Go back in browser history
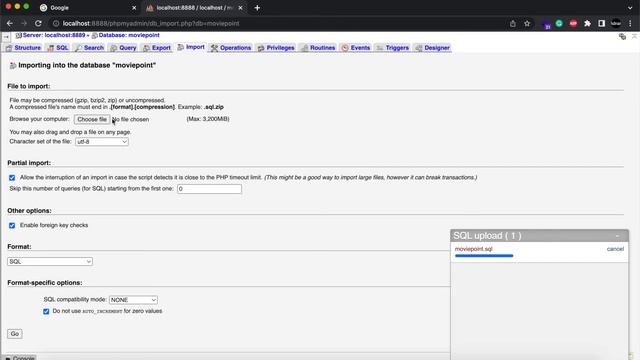640x360 pixels. 10,24
